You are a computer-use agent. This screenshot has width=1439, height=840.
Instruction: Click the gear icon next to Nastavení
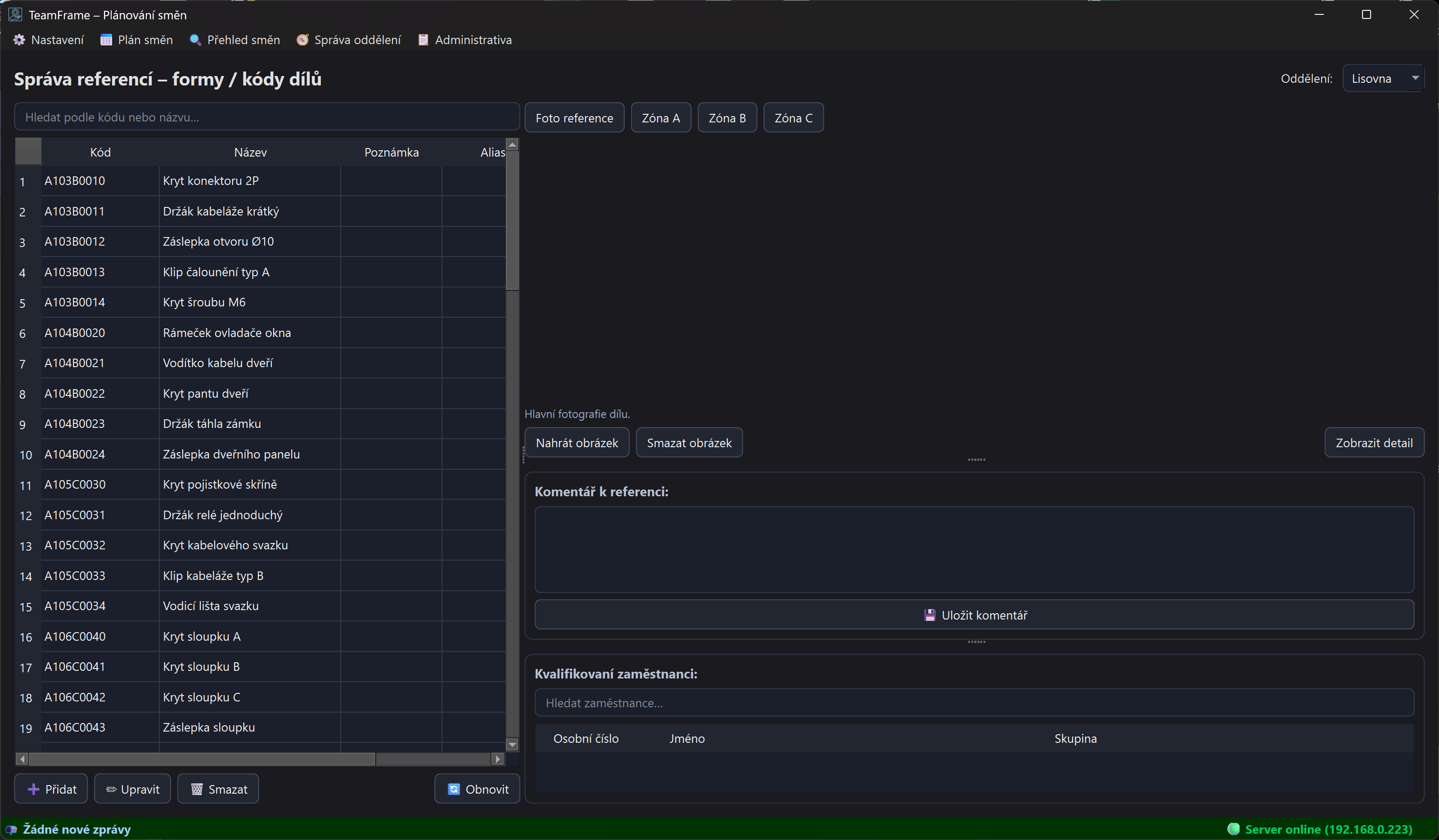click(19, 40)
